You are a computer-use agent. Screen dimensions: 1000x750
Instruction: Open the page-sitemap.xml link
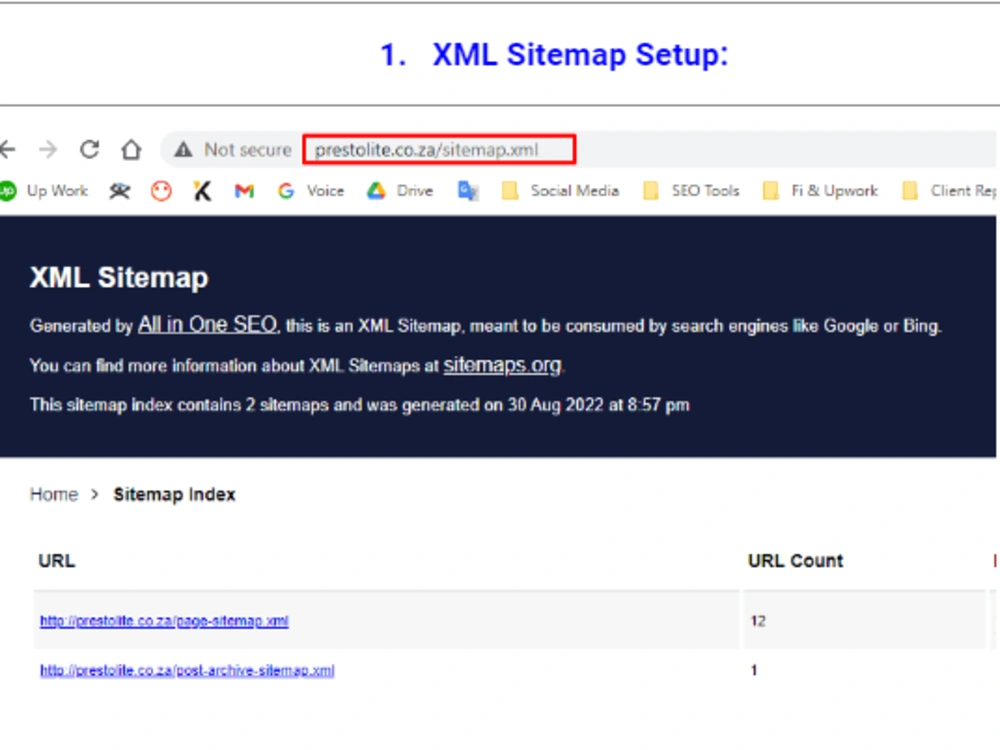(x=164, y=621)
